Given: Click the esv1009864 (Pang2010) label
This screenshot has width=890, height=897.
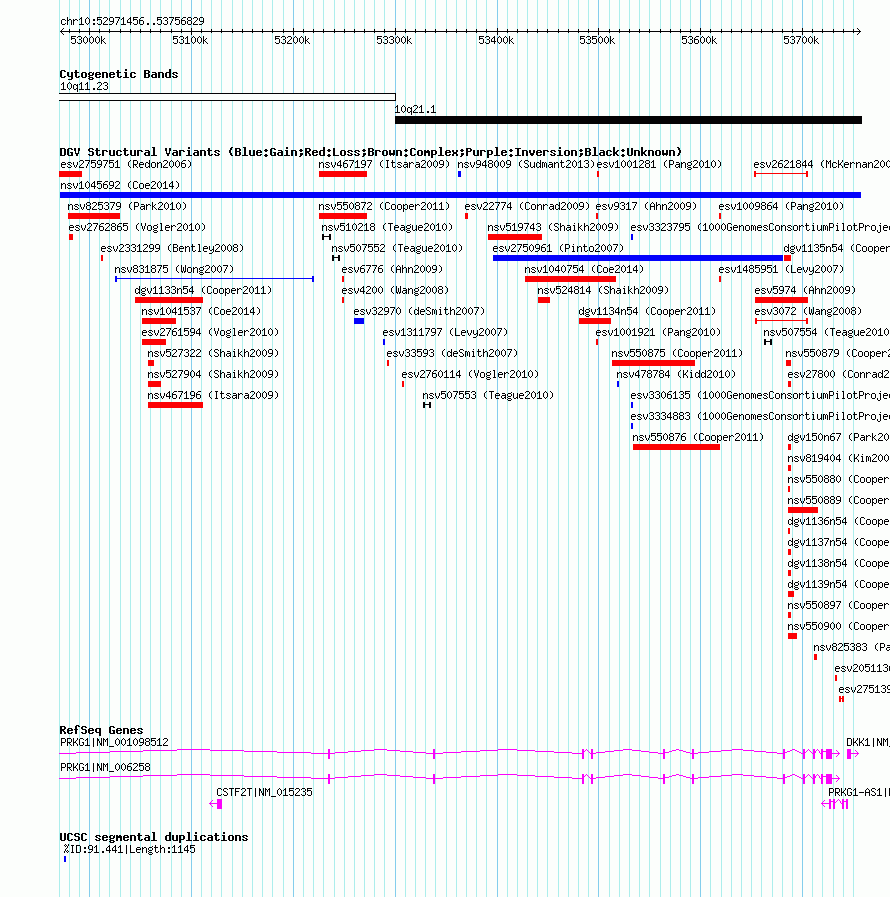Looking at the screenshot, I should 781,206.
